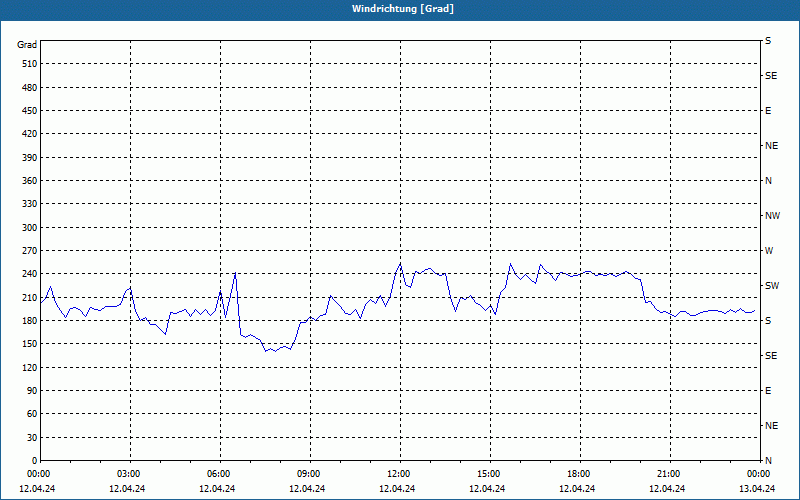
Task: Click the 15:00 time label
Action: click(x=489, y=474)
